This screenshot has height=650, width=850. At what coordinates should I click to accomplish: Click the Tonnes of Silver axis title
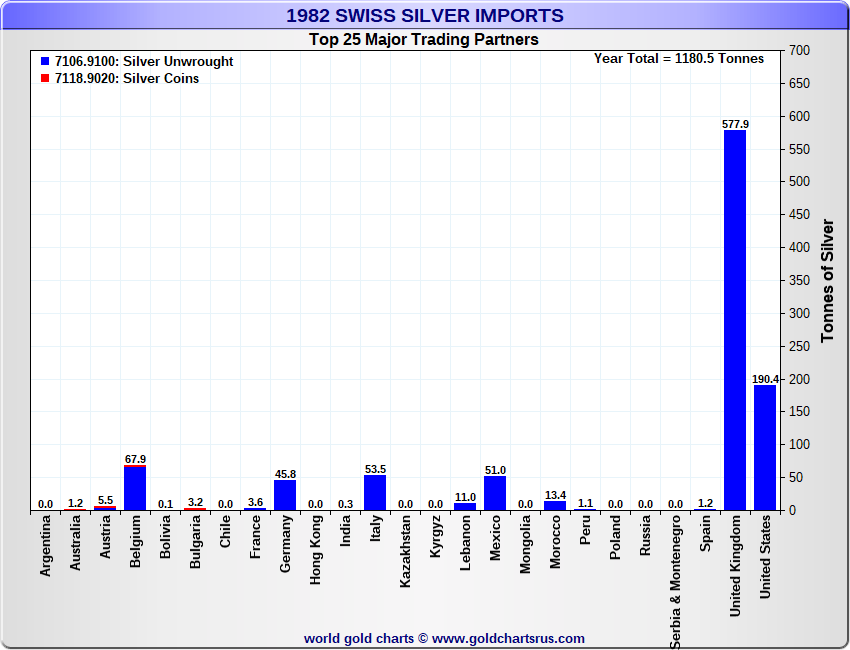827,280
